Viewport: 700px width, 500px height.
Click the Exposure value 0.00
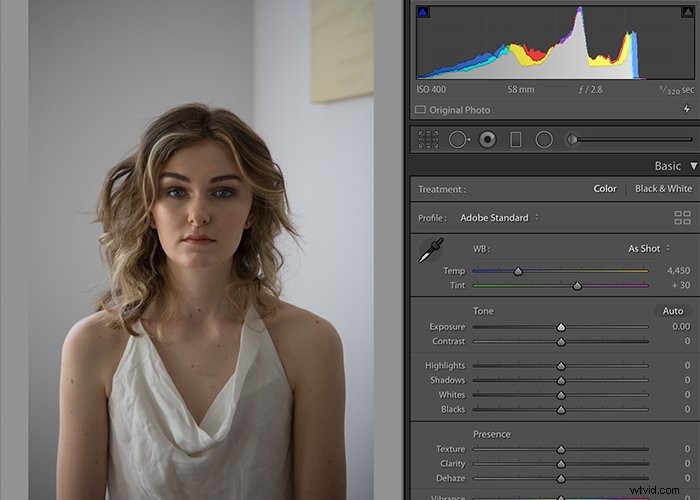pyautogui.click(x=681, y=326)
